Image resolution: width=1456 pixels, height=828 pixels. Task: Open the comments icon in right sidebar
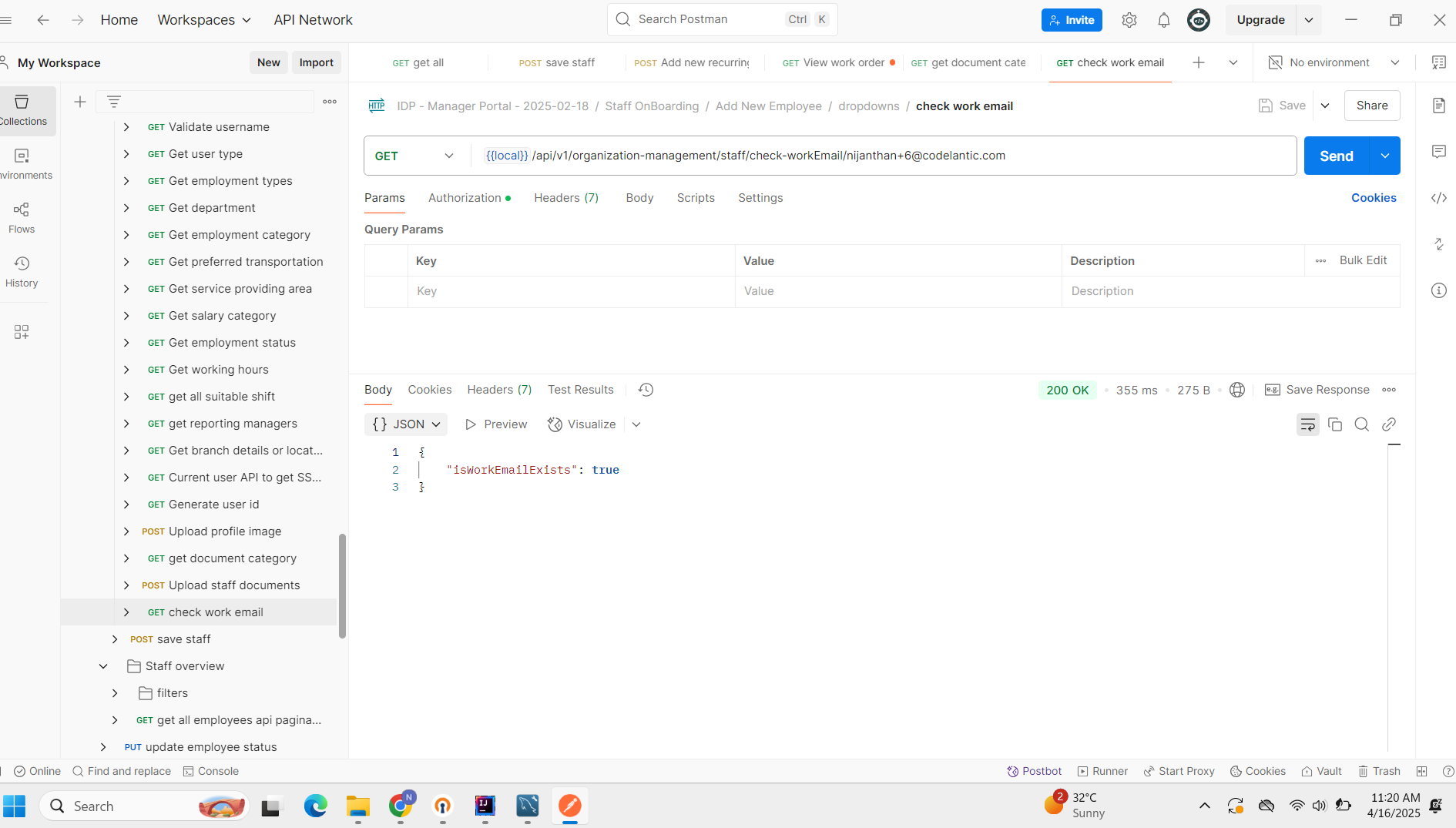click(1439, 152)
